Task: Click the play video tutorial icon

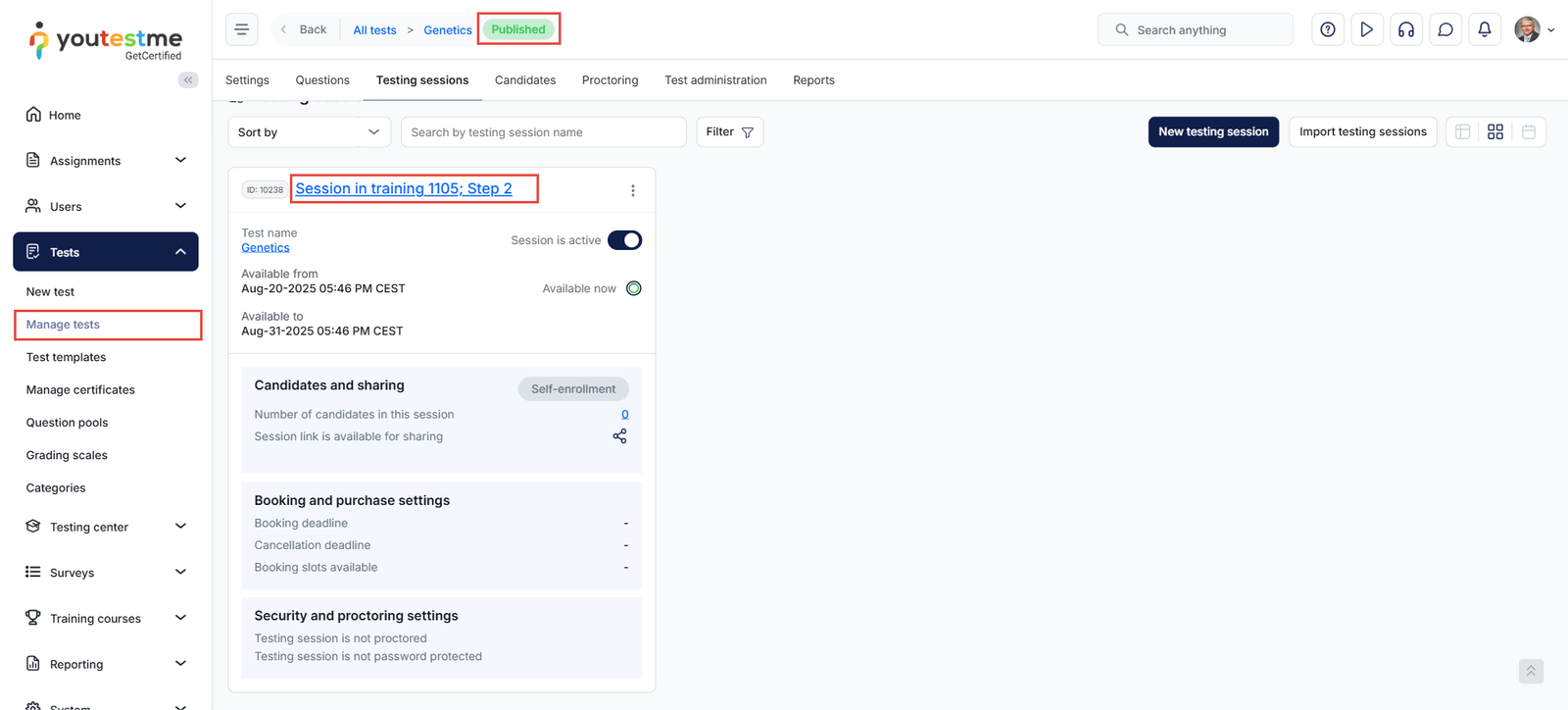Action: point(1367,29)
